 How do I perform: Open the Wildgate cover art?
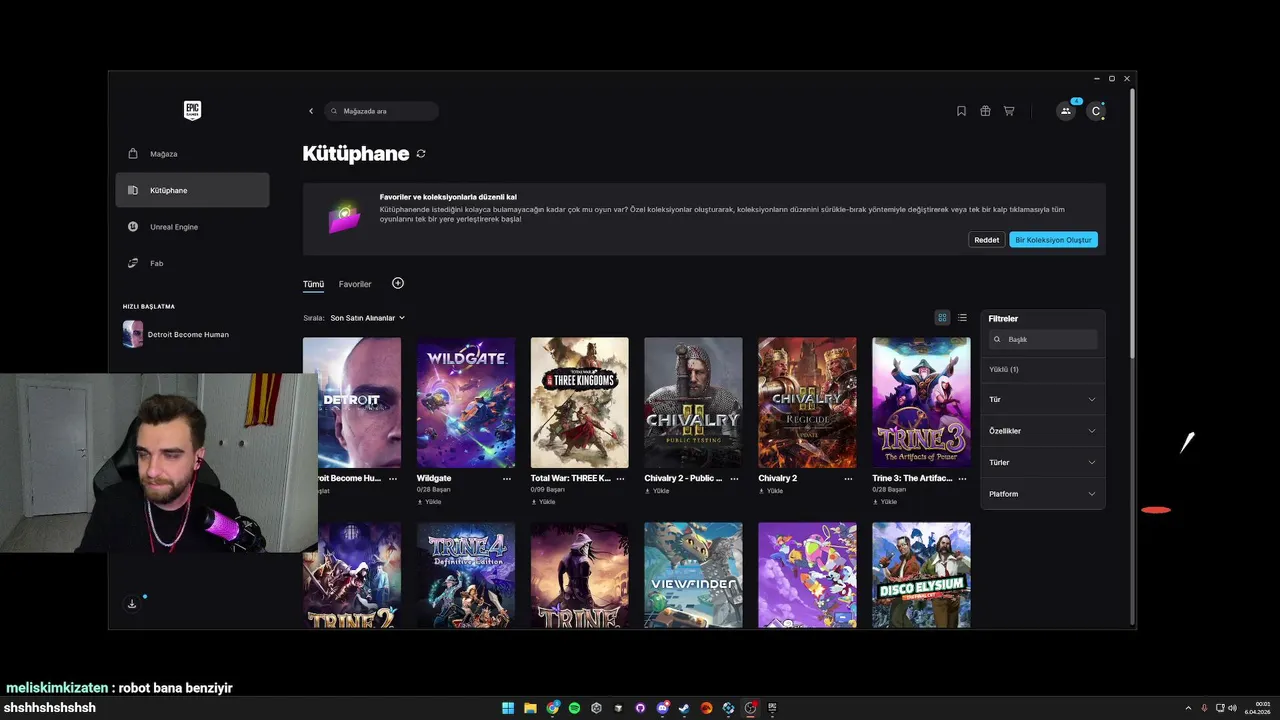click(x=466, y=402)
